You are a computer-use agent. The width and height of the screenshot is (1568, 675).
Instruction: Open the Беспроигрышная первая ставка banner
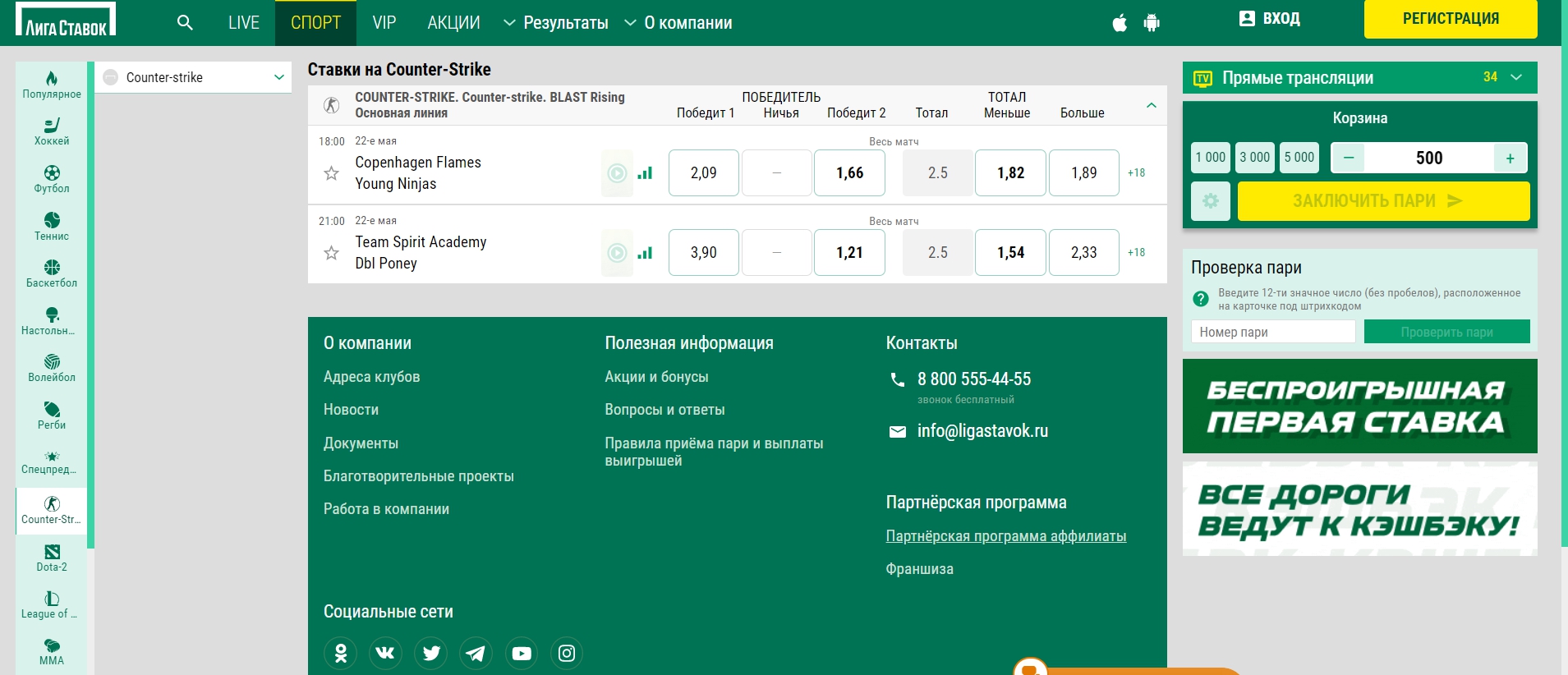pyautogui.click(x=1359, y=406)
